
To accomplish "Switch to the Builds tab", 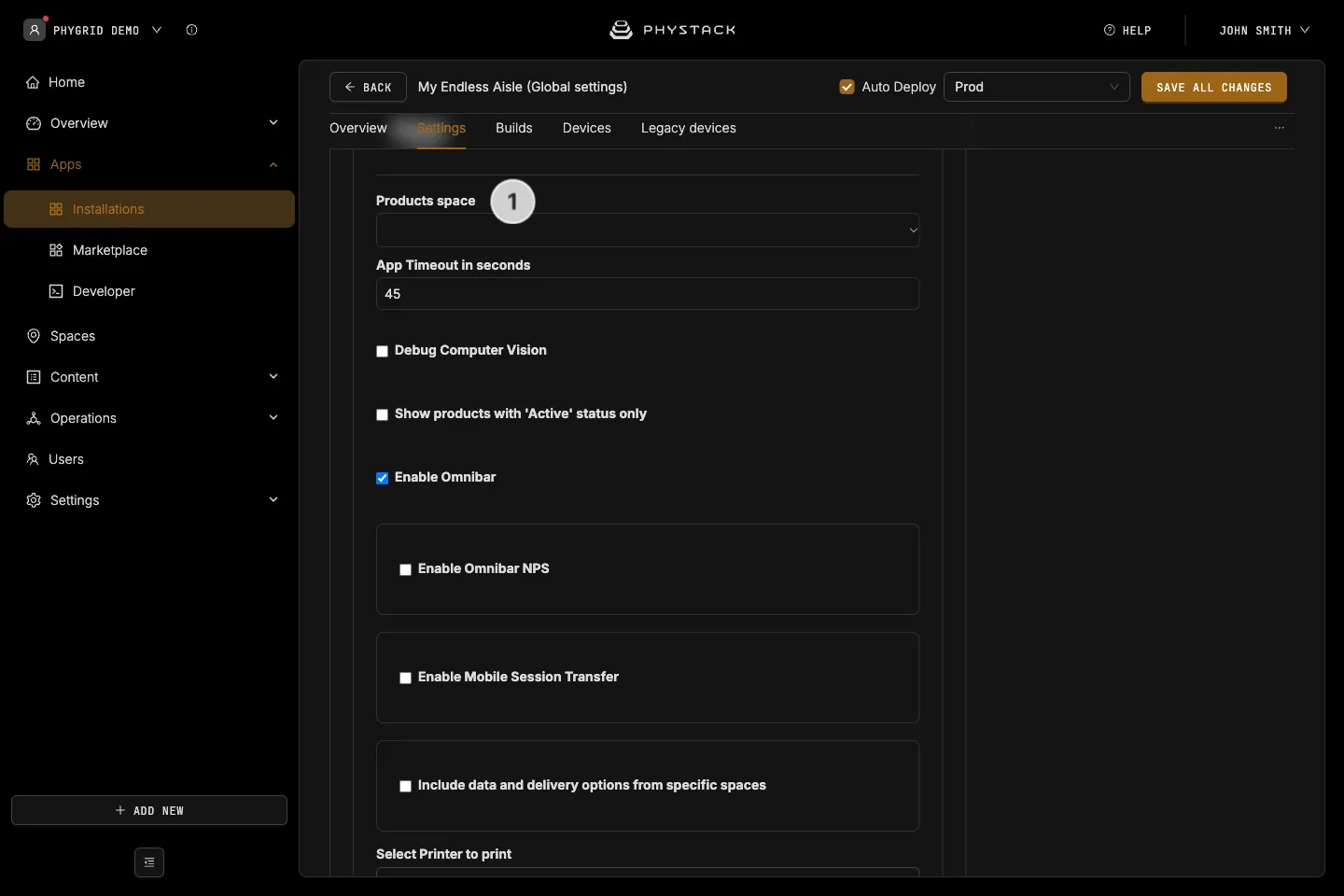I will click(x=514, y=128).
